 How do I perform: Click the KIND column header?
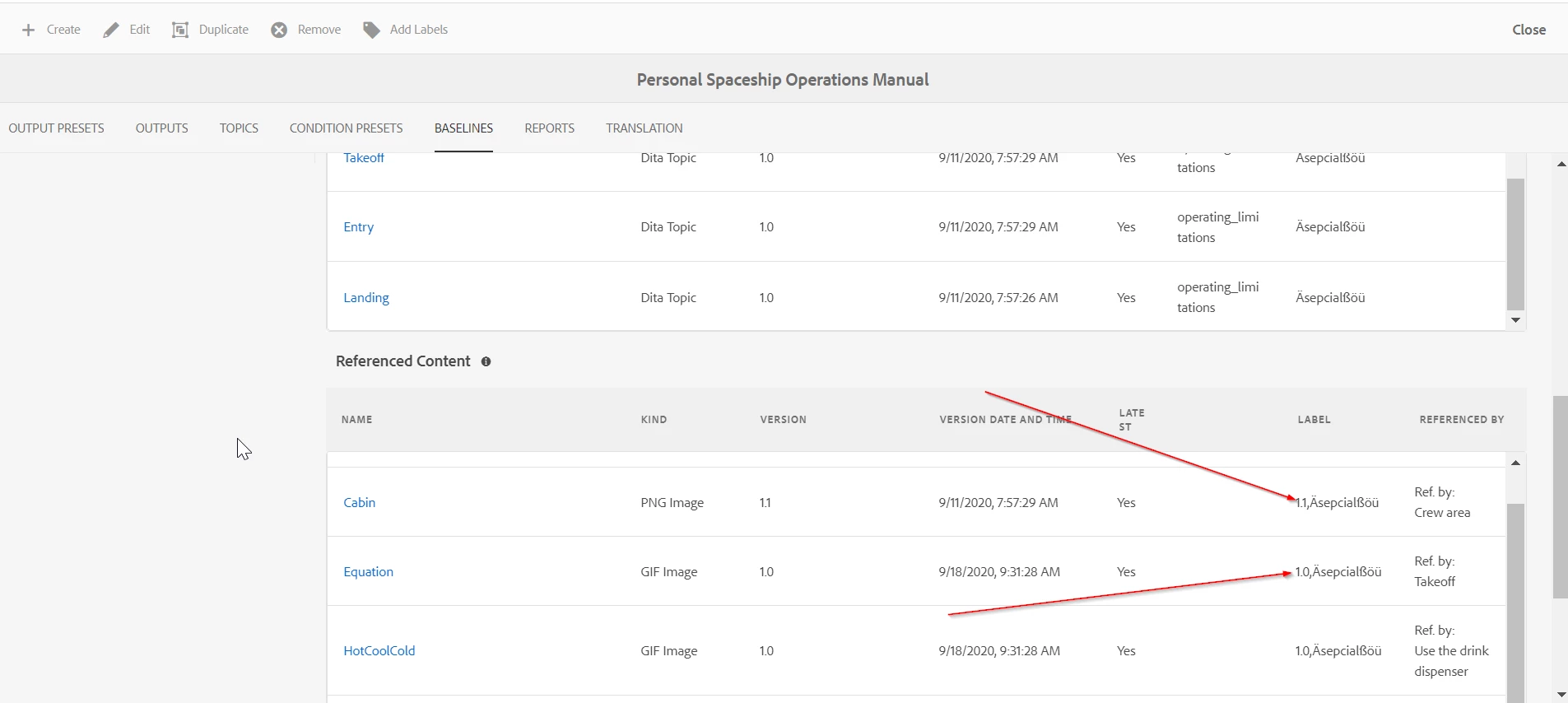coord(654,420)
